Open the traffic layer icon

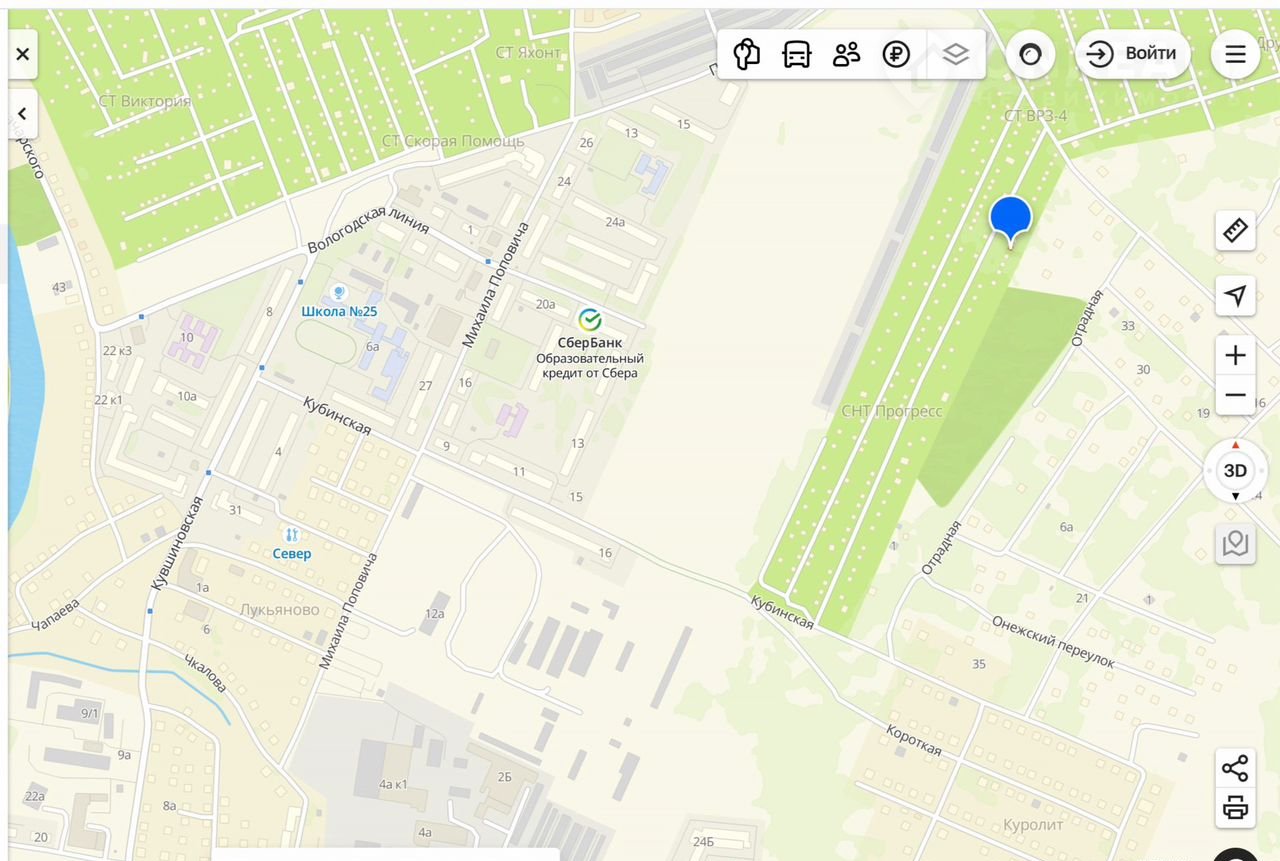746,54
